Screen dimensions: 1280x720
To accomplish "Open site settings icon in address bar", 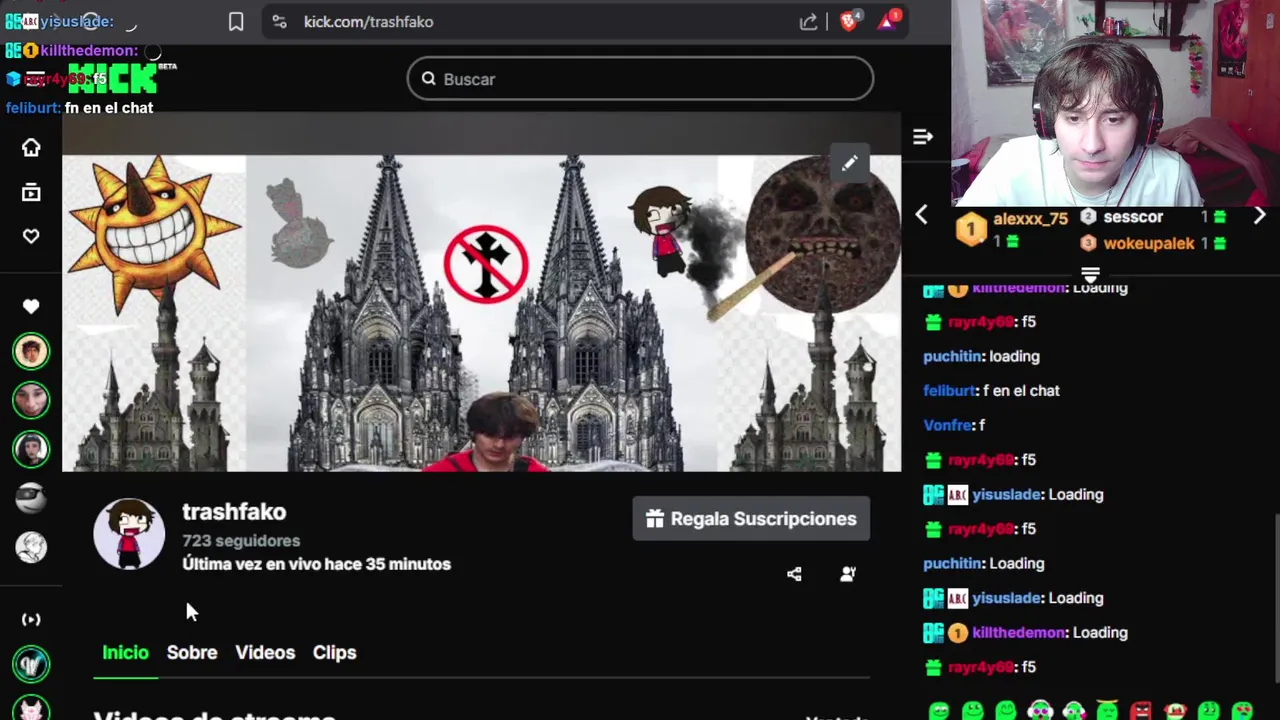I will coord(279,22).
